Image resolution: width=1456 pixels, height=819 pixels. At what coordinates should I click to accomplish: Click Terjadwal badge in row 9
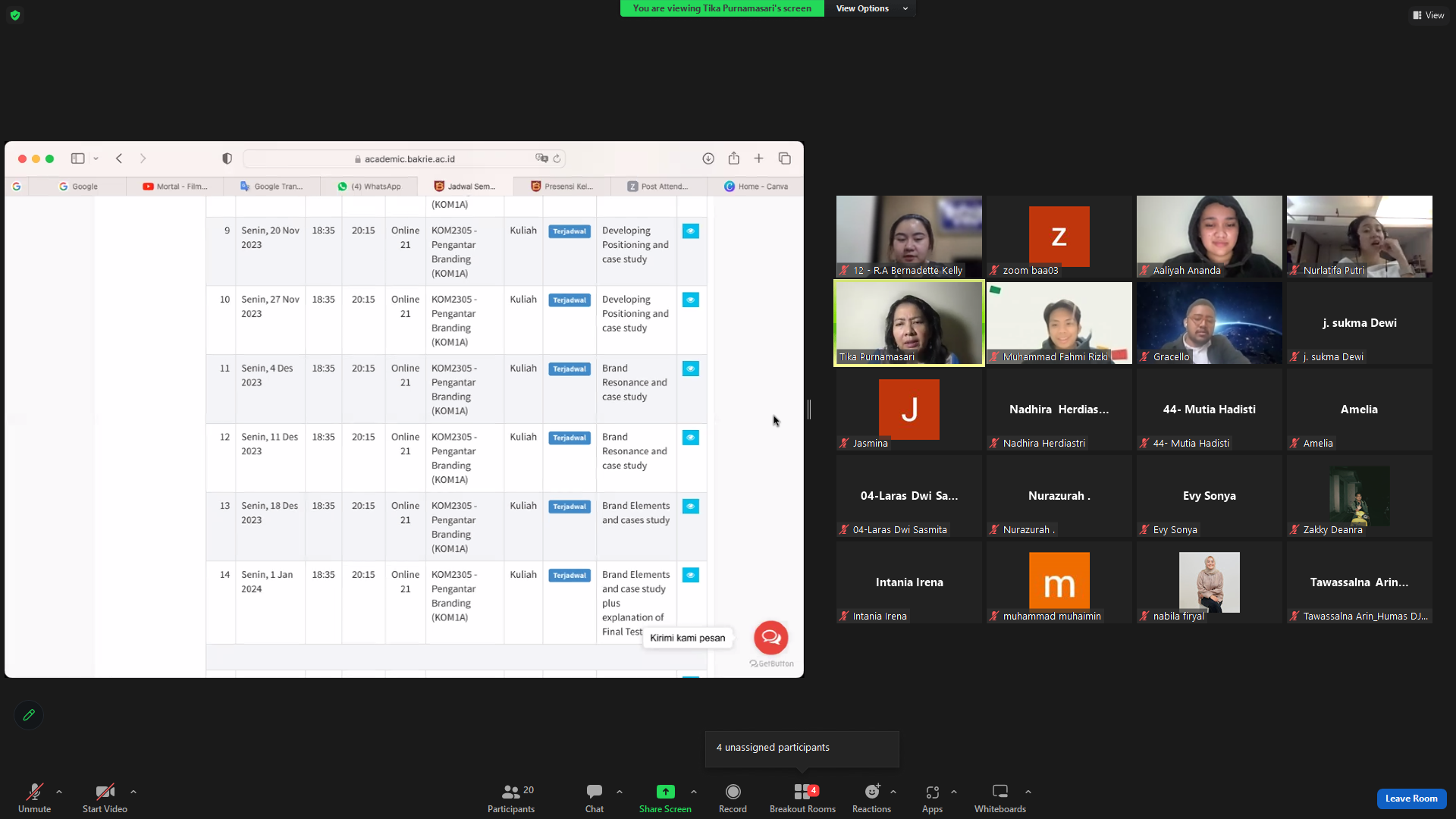570,231
